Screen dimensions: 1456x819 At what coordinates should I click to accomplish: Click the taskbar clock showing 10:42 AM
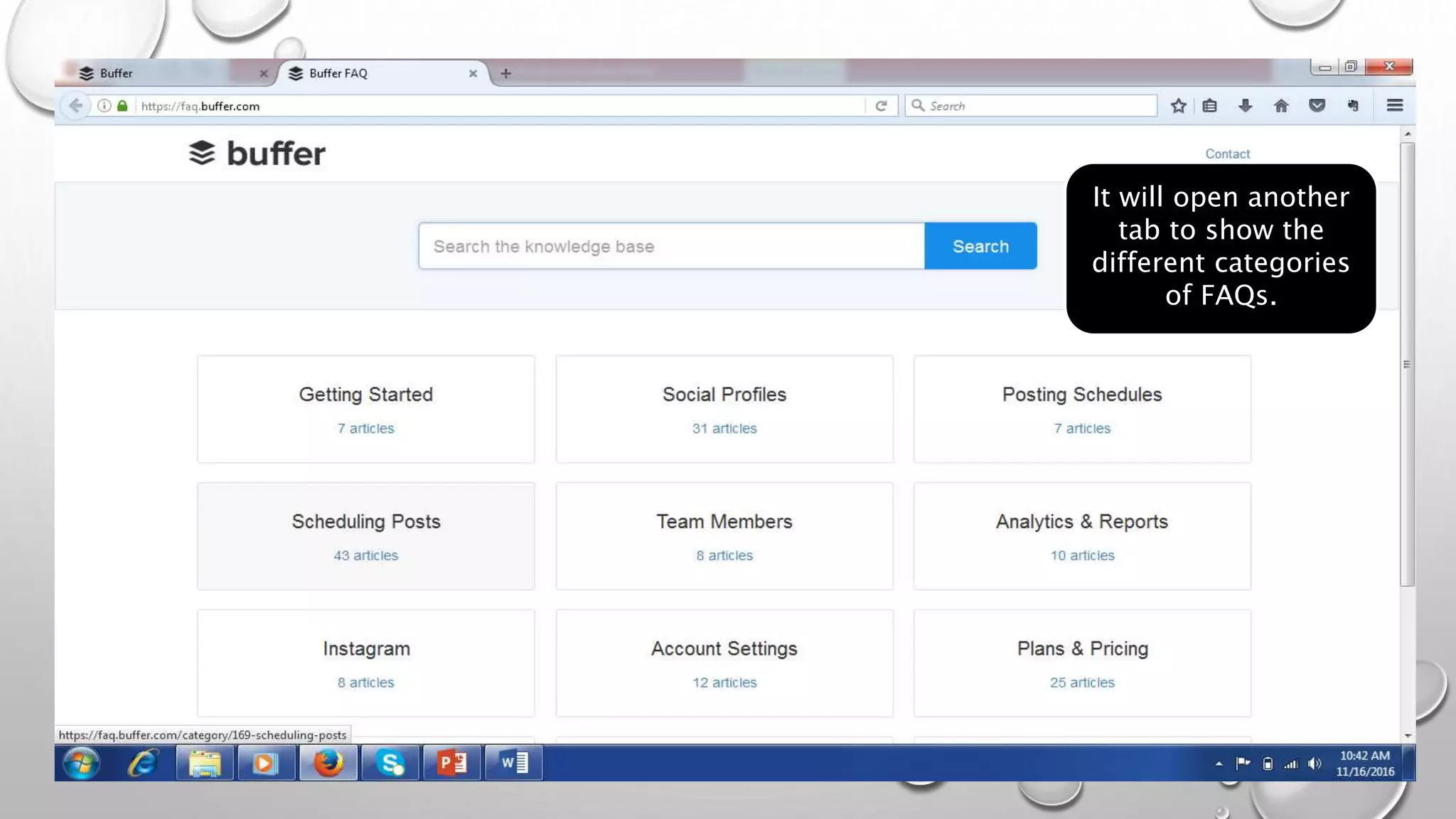1365,764
